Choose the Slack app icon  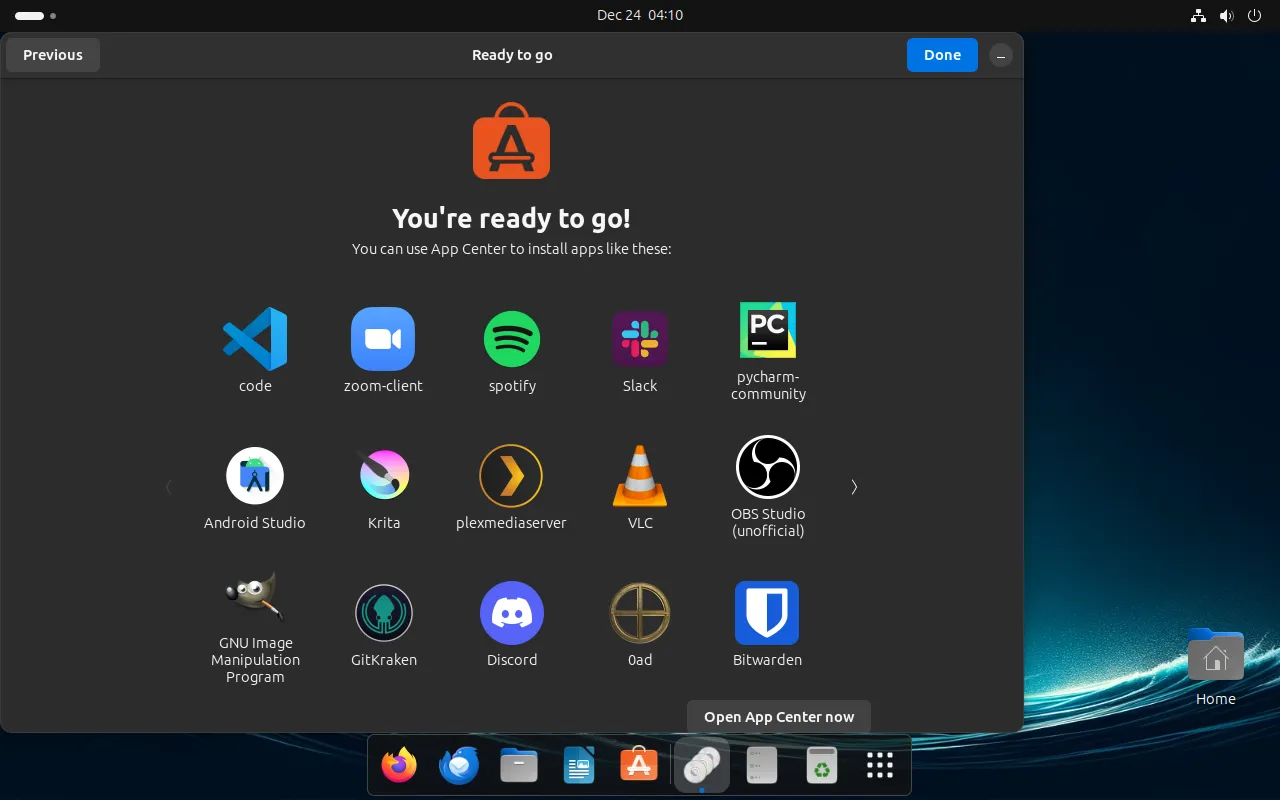(640, 339)
